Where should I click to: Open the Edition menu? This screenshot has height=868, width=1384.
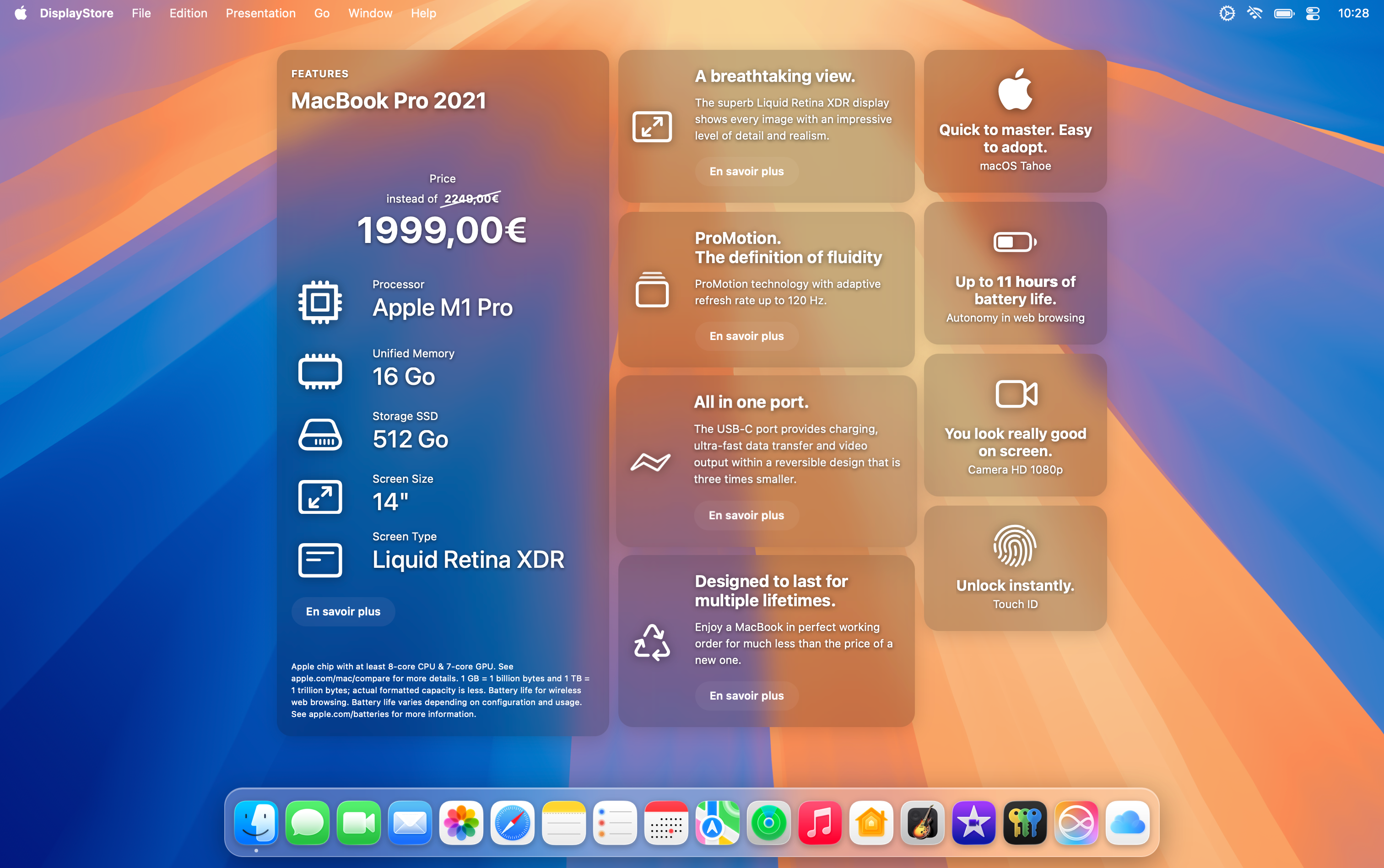(x=188, y=13)
